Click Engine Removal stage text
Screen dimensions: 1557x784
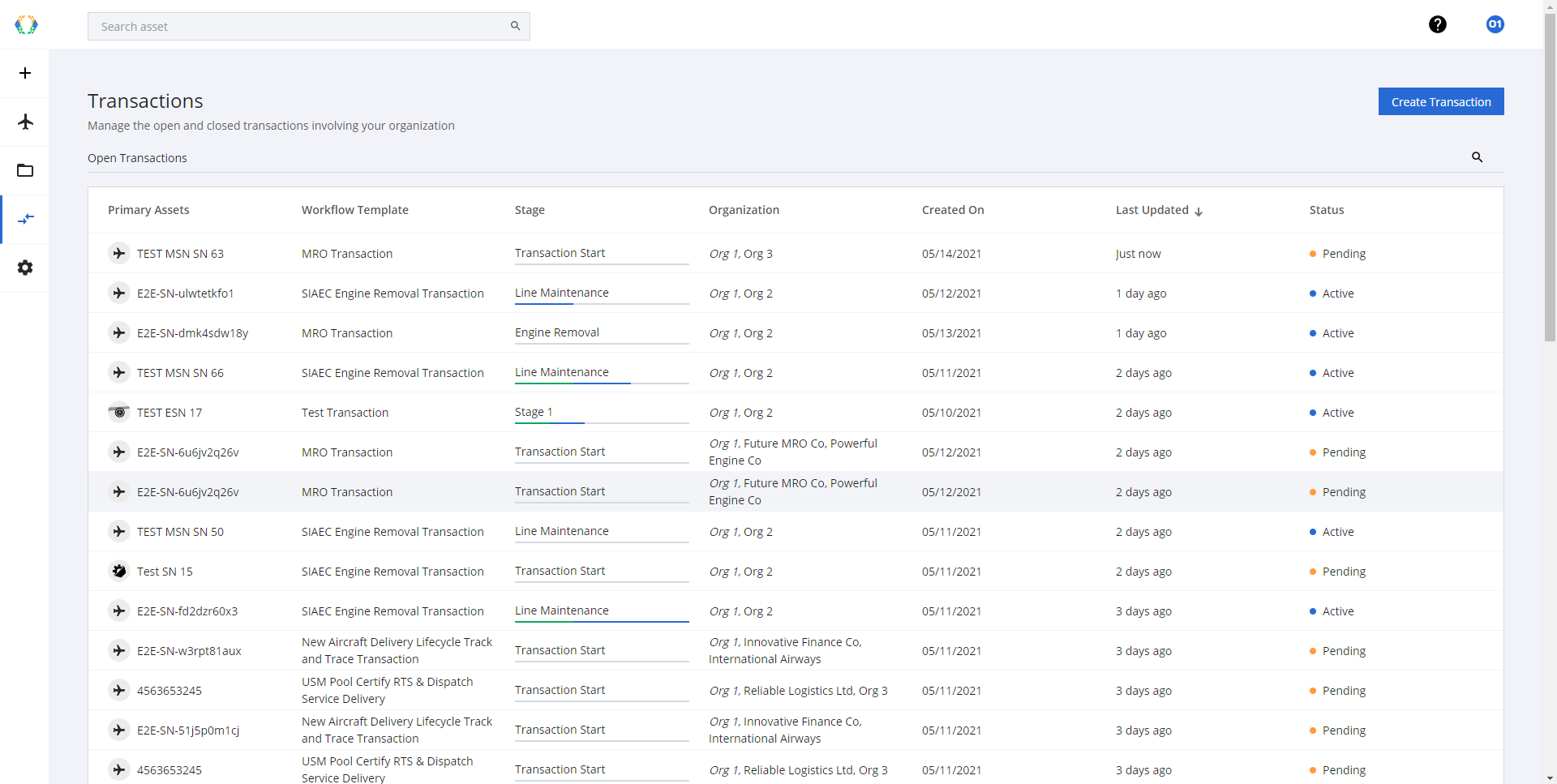(557, 332)
